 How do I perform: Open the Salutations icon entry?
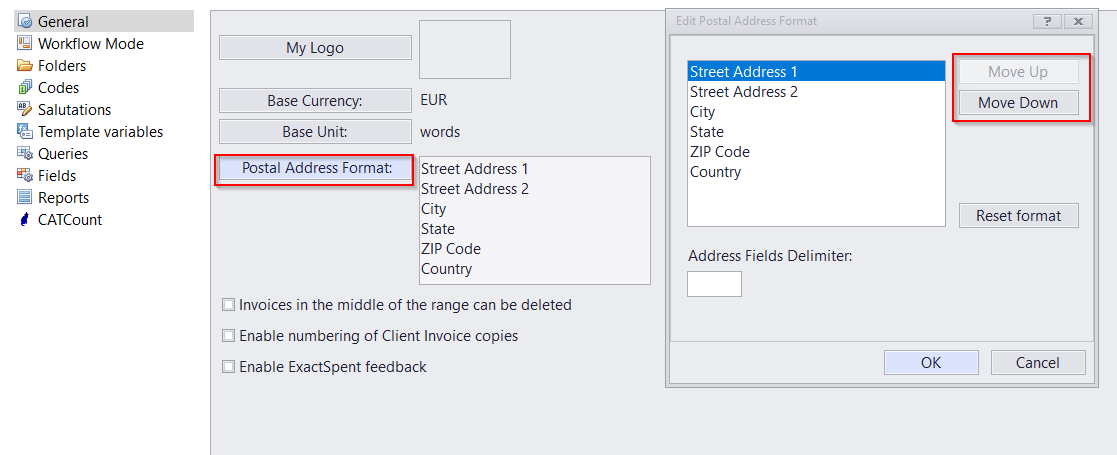click(25, 110)
